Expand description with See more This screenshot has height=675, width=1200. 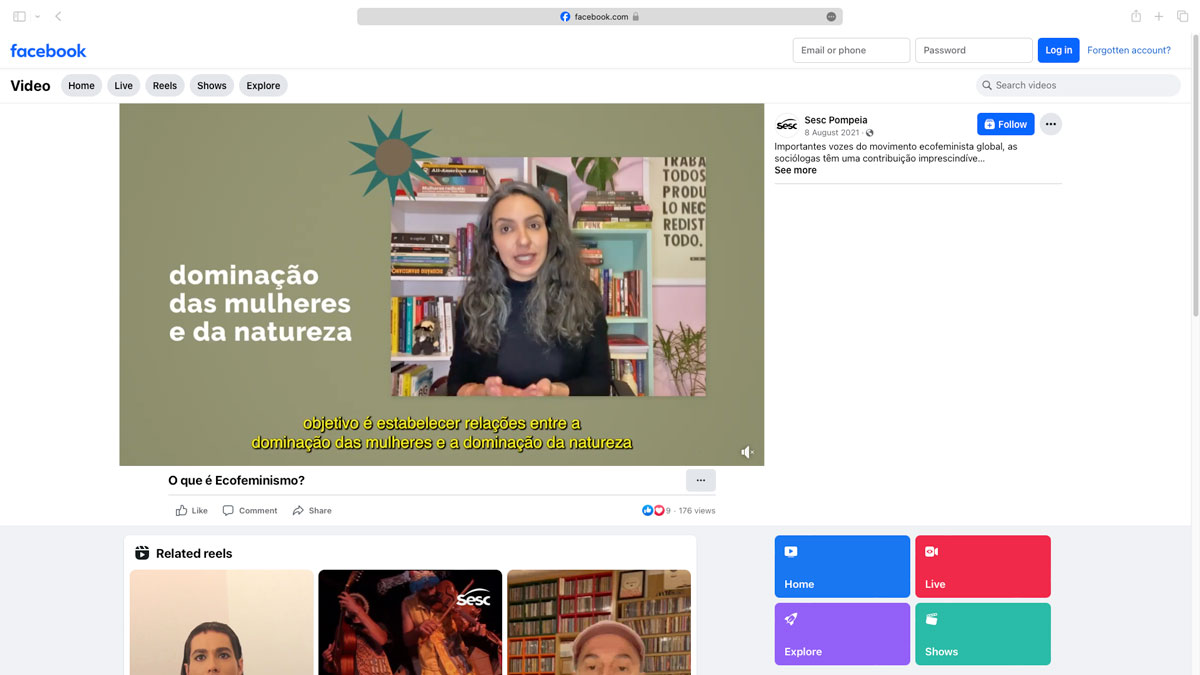(x=795, y=171)
